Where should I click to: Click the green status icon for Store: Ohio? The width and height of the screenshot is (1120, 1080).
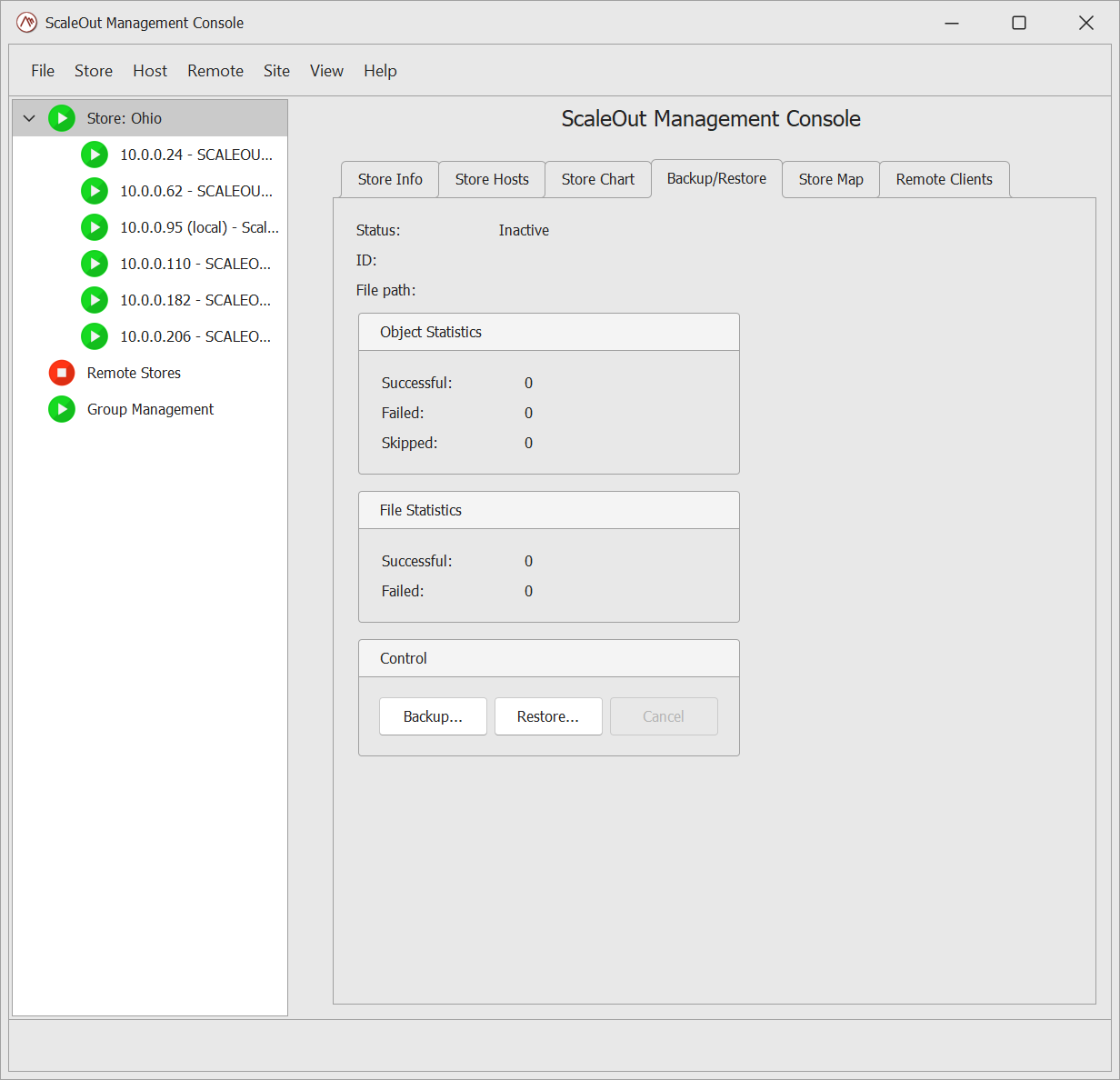pos(62,118)
